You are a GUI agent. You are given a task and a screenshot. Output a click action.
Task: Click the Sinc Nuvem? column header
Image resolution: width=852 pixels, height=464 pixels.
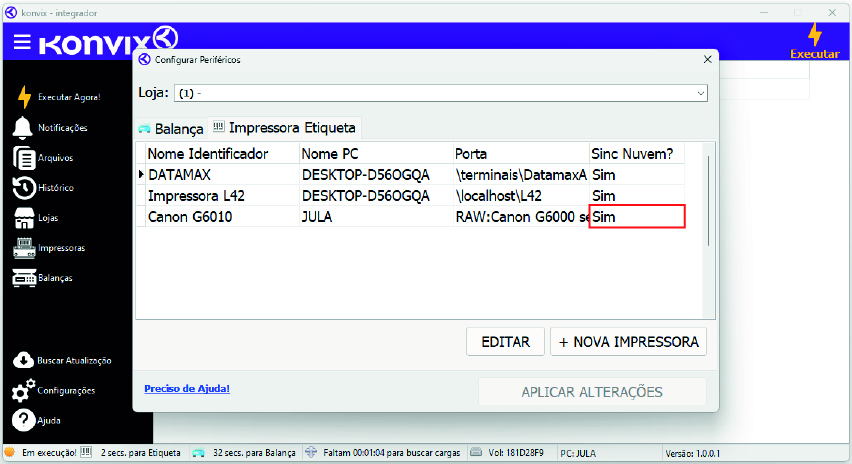(637, 154)
